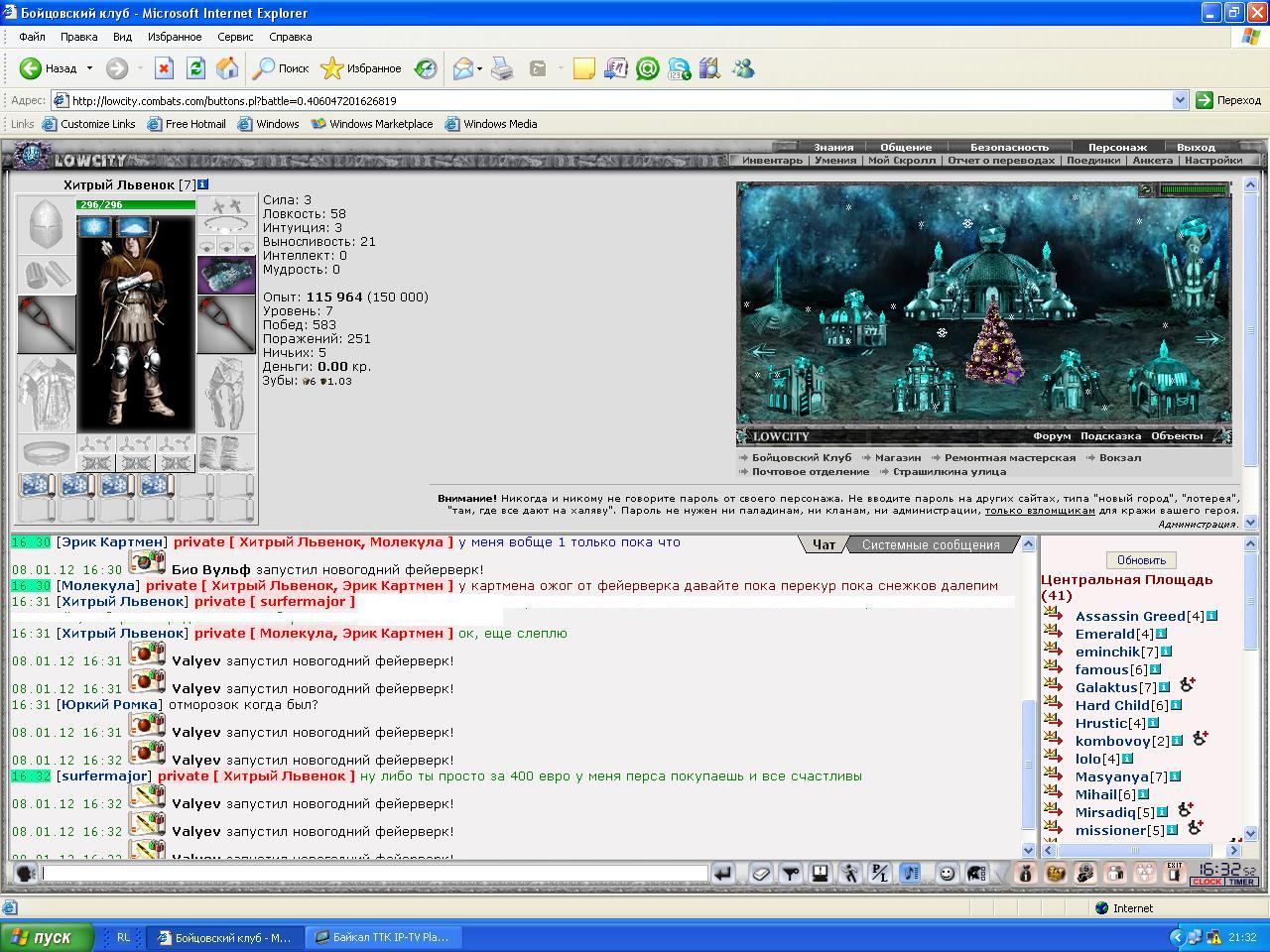Click the History toolbar icon
Screen dimensions: 1270x952
click(426, 68)
